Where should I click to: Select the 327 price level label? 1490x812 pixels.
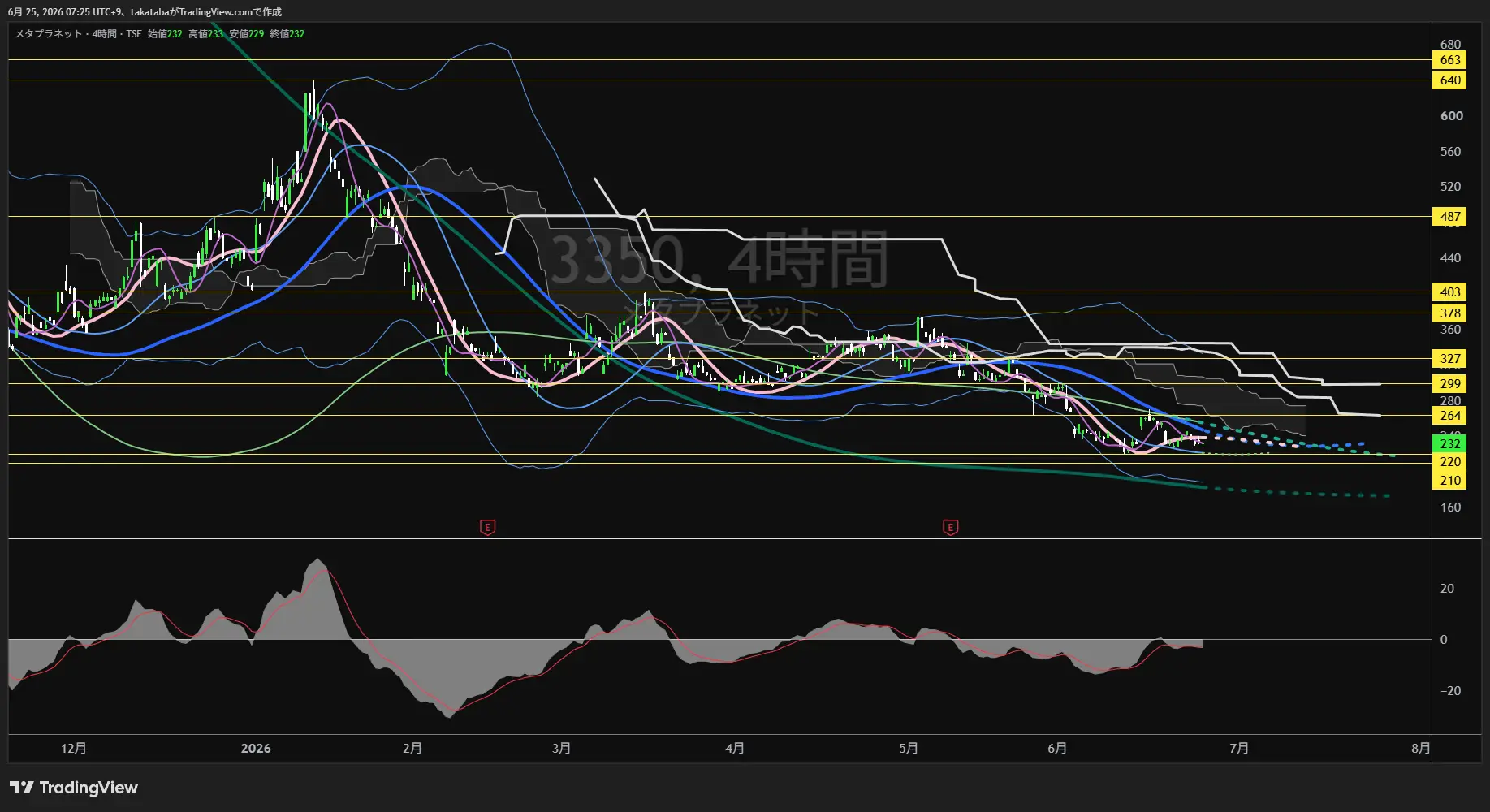1450,359
